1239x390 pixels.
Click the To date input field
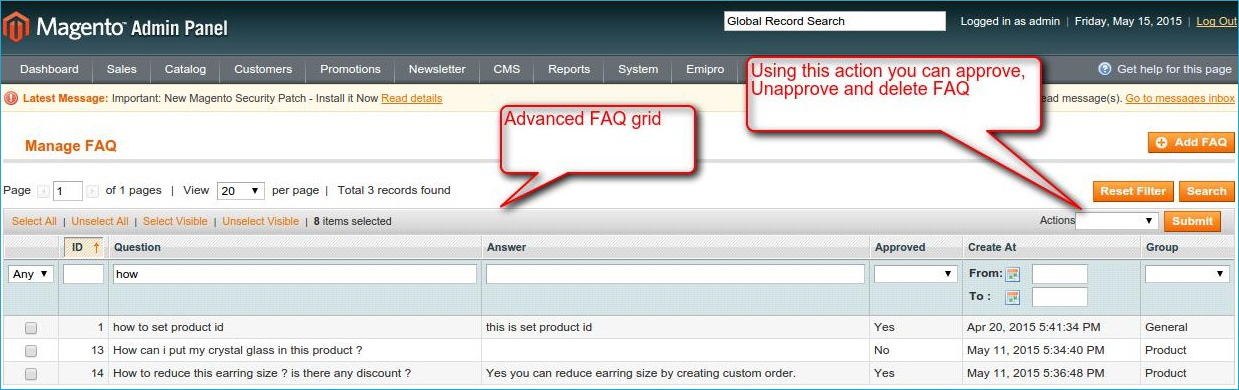point(1060,297)
